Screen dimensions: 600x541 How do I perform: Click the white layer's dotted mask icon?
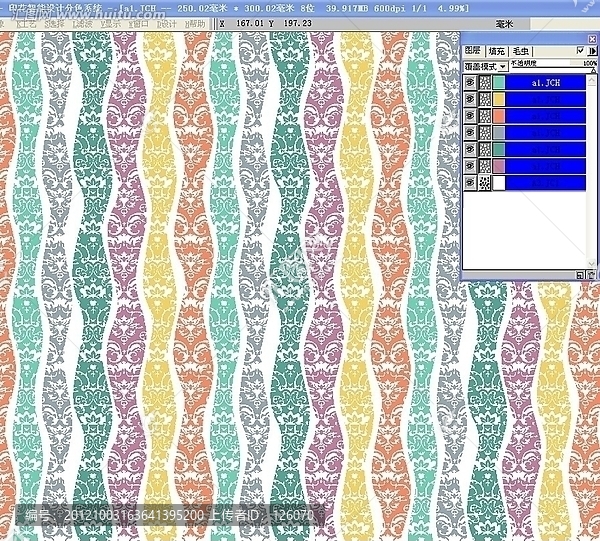[x=485, y=183]
